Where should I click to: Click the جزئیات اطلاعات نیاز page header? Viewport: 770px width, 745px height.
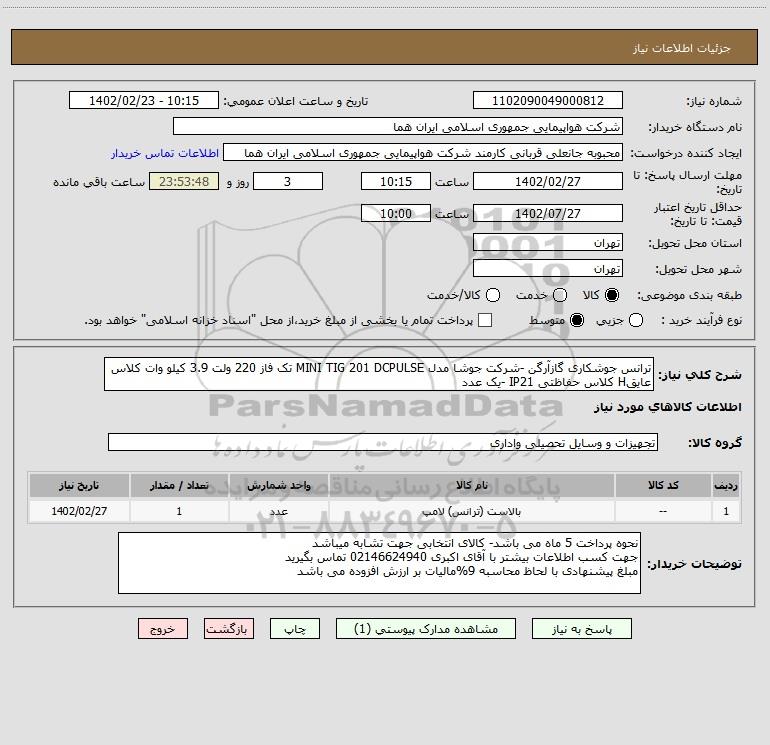point(682,48)
